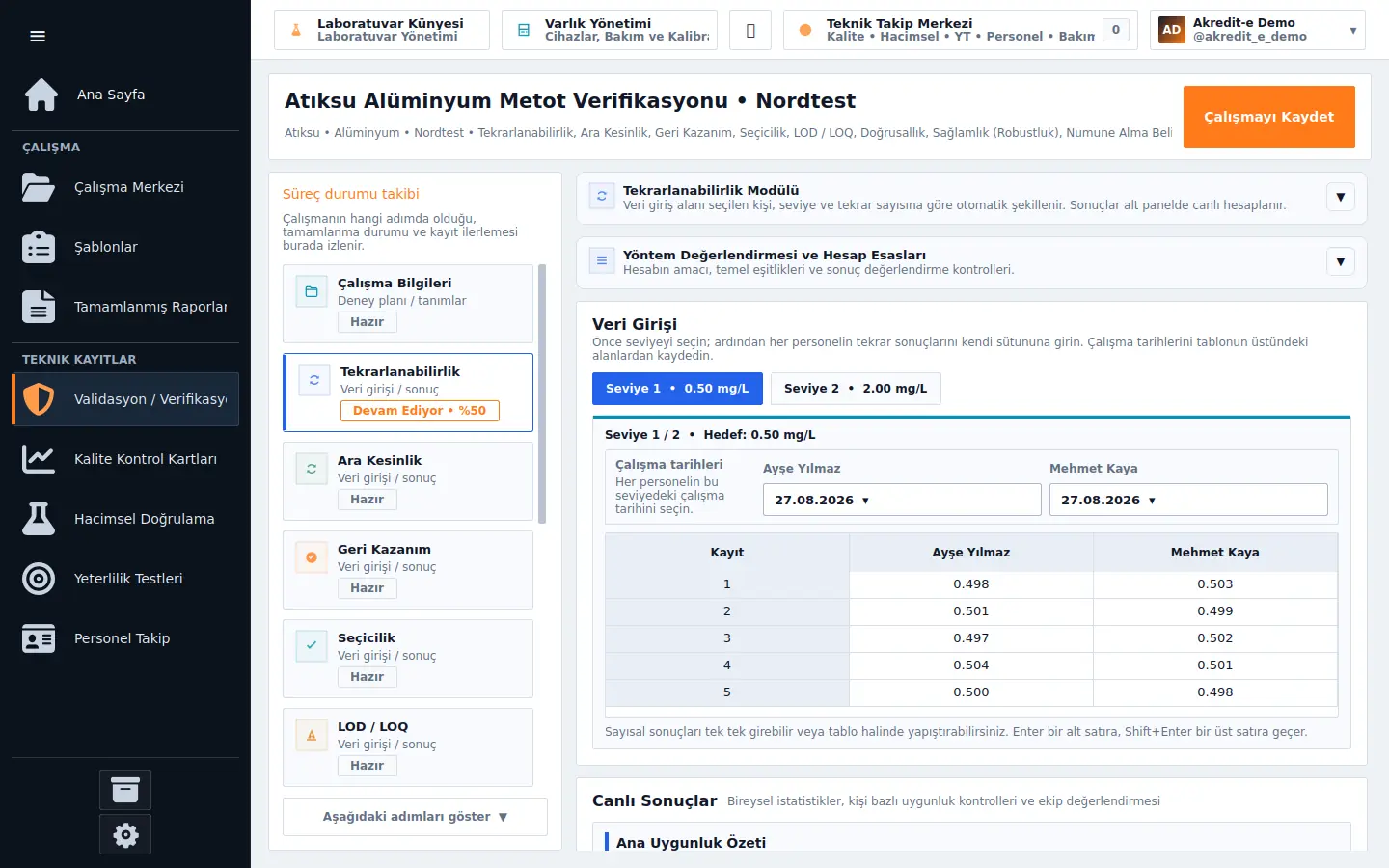Click Çalışmayı Kaydet button

(1269, 117)
